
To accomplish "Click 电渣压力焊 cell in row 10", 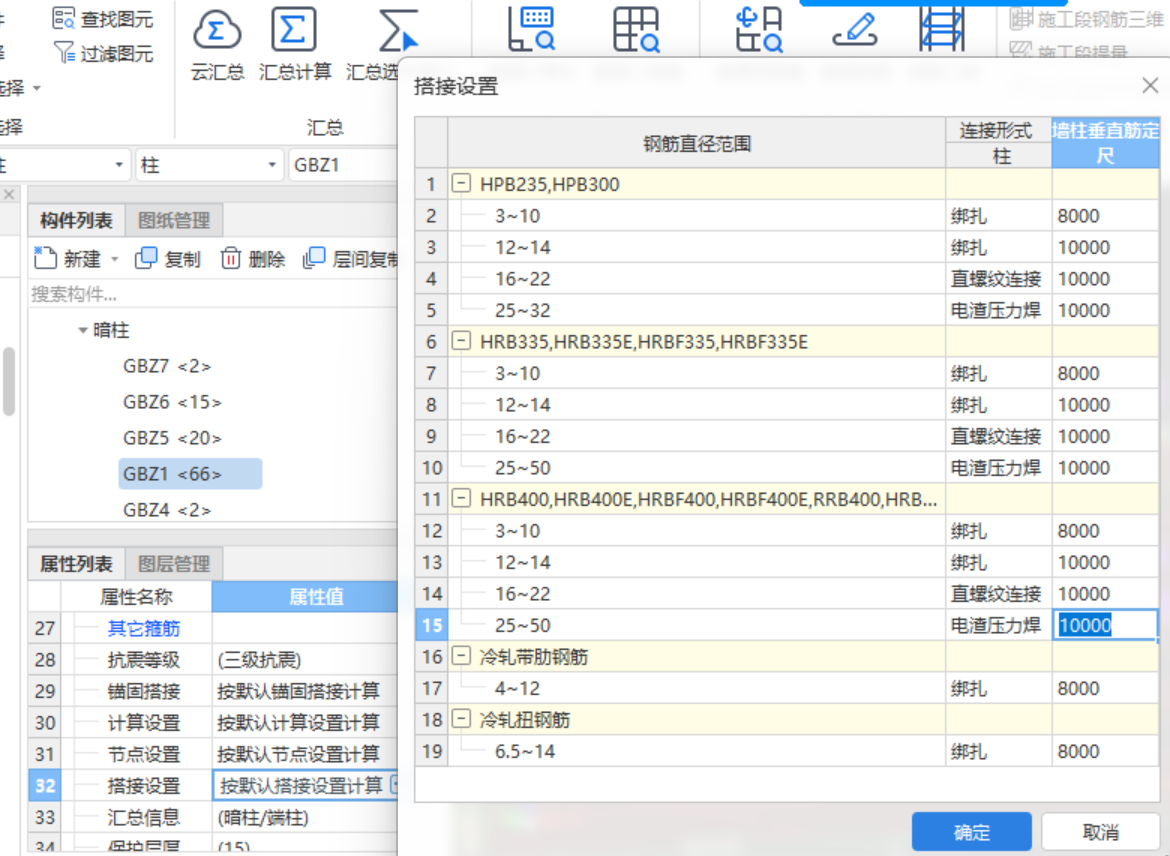I will click(x=999, y=467).
